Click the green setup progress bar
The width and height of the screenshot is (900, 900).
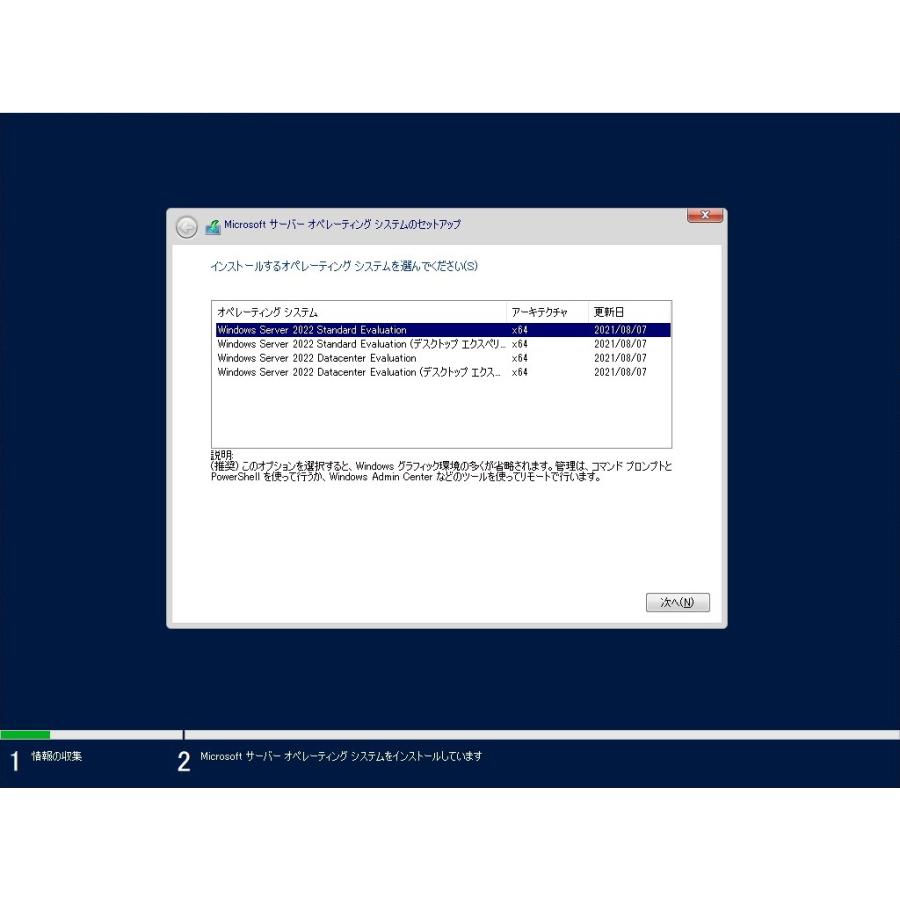[x=25, y=735]
